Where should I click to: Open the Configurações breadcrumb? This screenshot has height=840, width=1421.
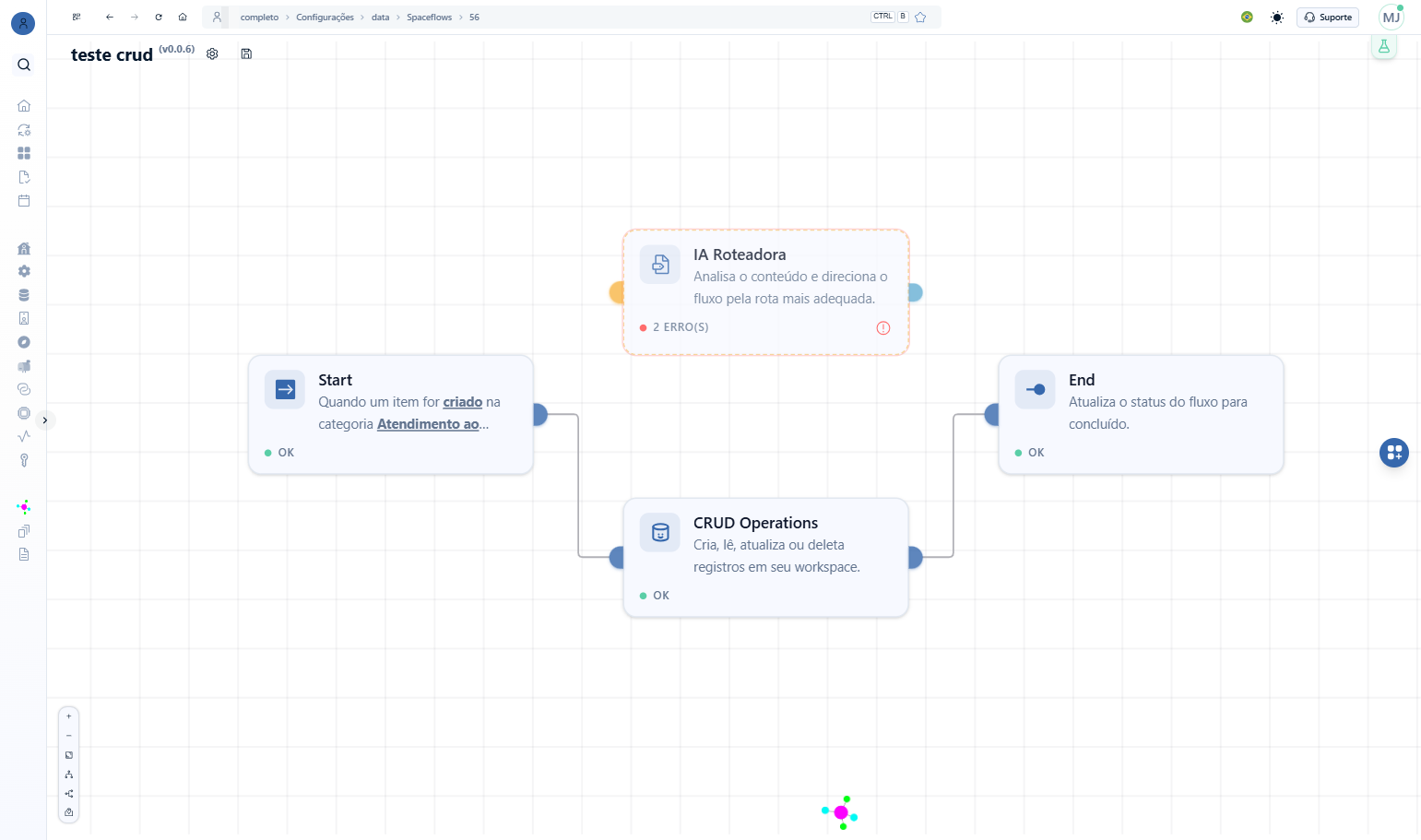tap(325, 18)
